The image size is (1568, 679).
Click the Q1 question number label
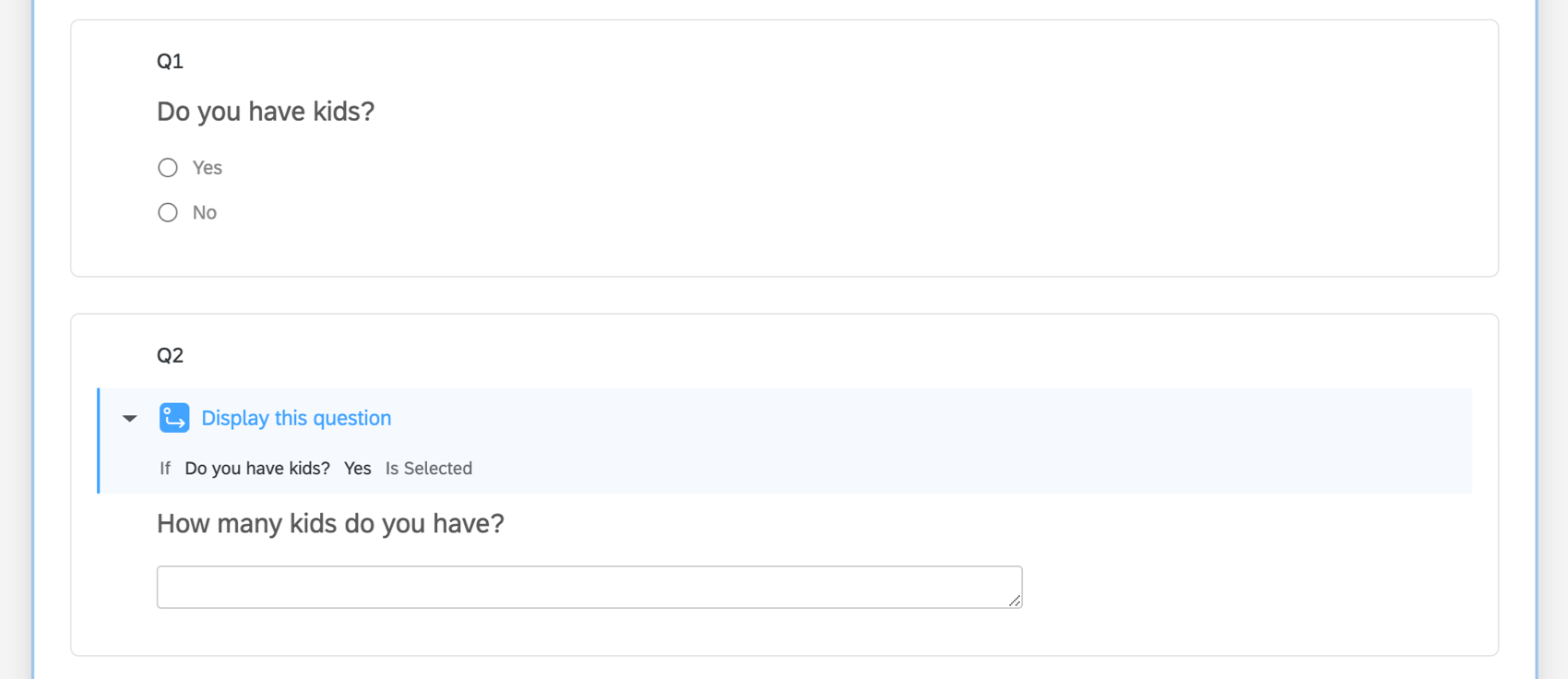(x=170, y=62)
